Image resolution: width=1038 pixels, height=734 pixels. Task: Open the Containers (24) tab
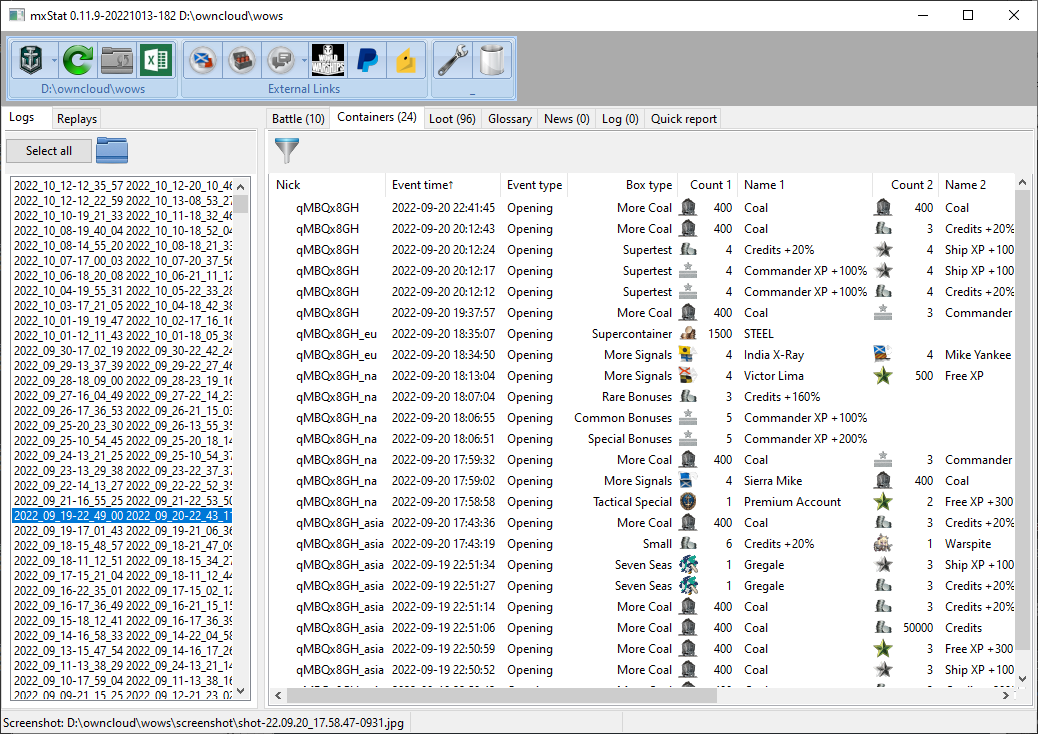click(377, 117)
